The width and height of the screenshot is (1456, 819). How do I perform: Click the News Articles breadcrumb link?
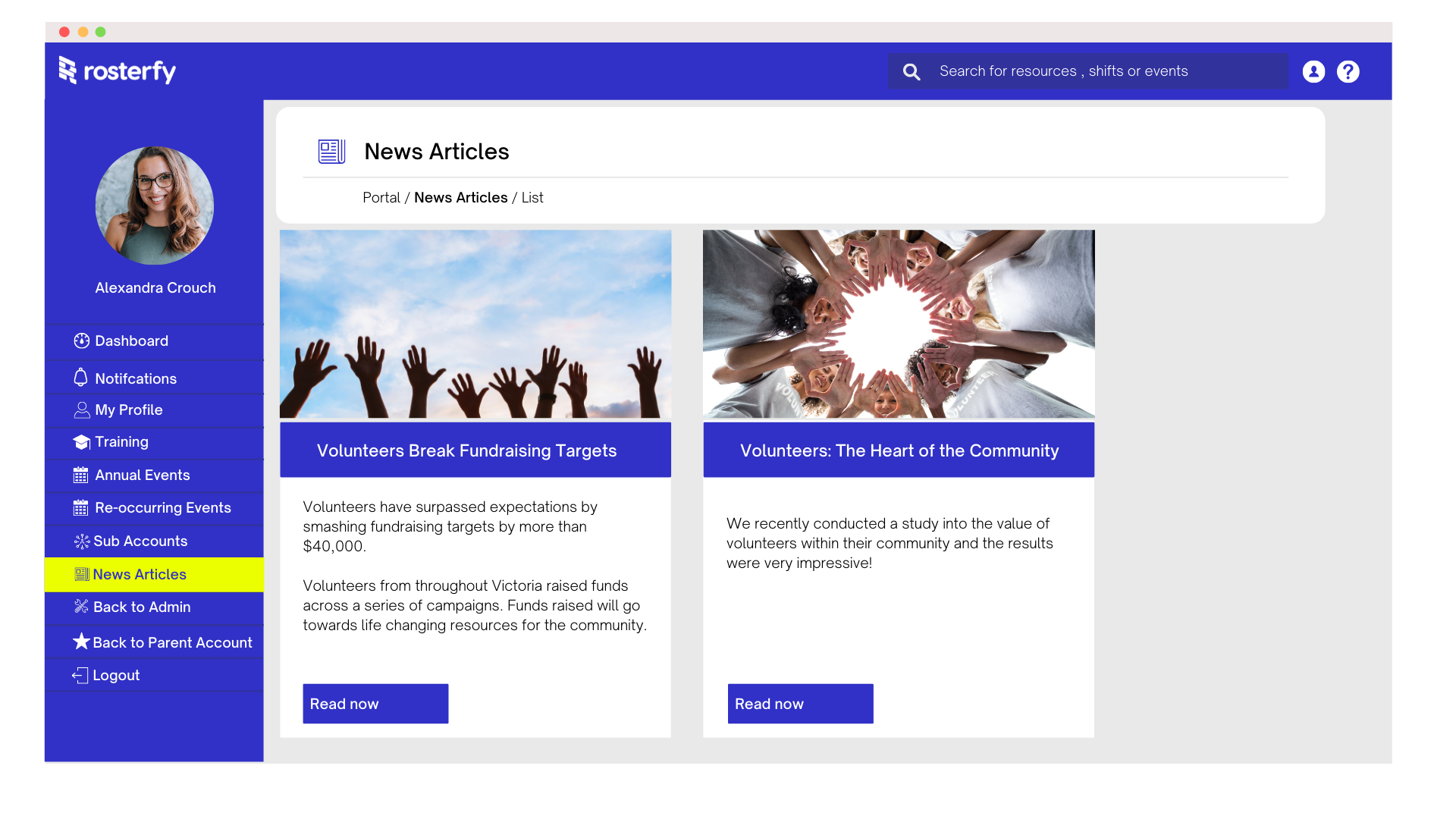[461, 198]
